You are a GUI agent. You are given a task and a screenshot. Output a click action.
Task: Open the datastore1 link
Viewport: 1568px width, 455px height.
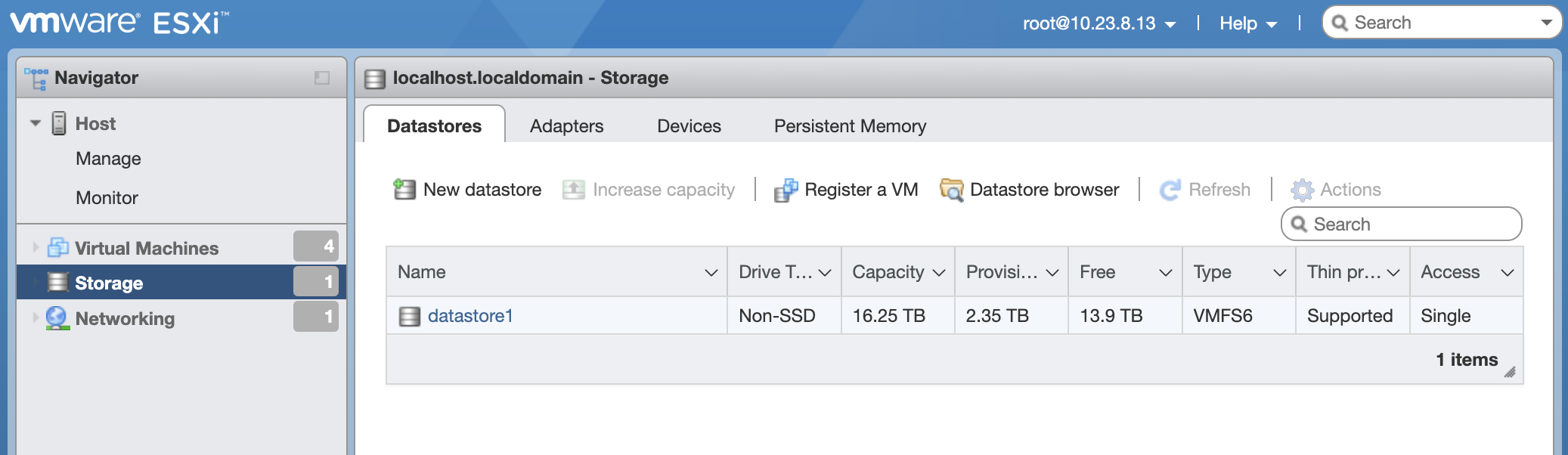point(470,316)
